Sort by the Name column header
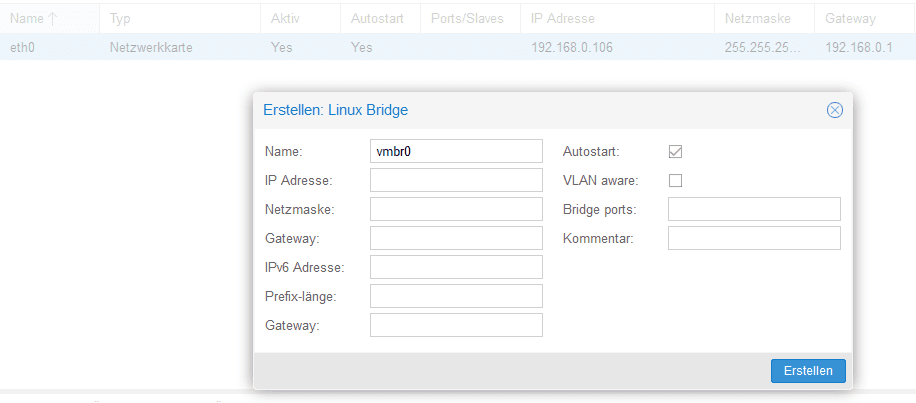This screenshot has height=403, width=916. coord(32,19)
